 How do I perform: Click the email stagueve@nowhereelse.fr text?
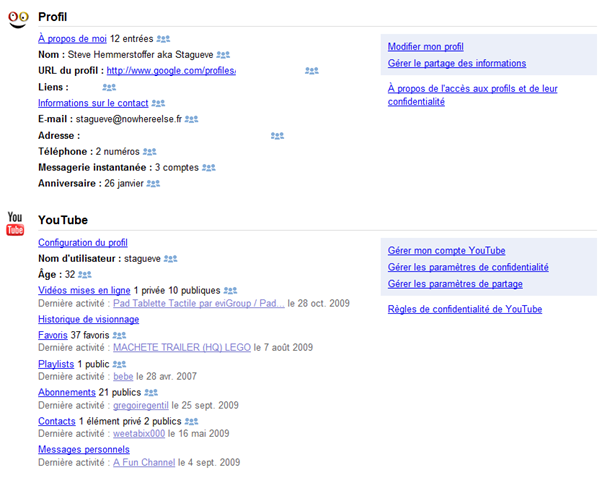point(129,119)
